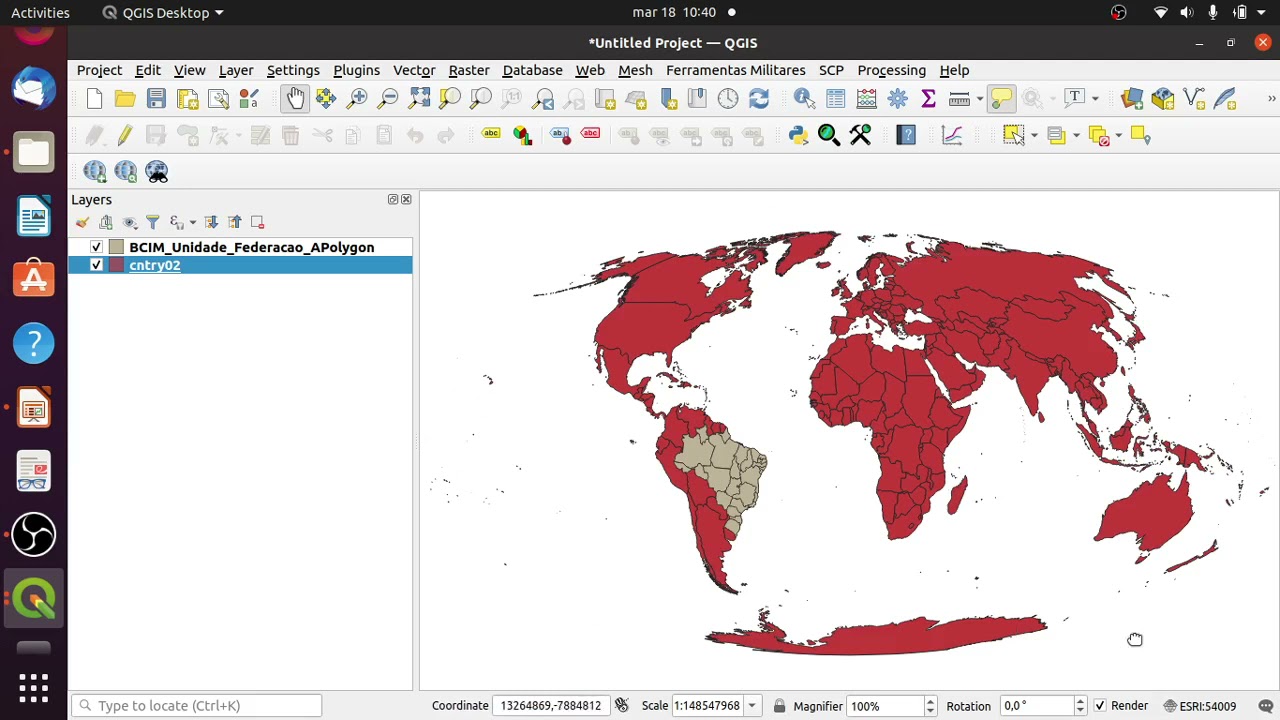Open project using the yellow folder icon
This screenshot has width=1280, height=720.
click(x=125, y=99)
